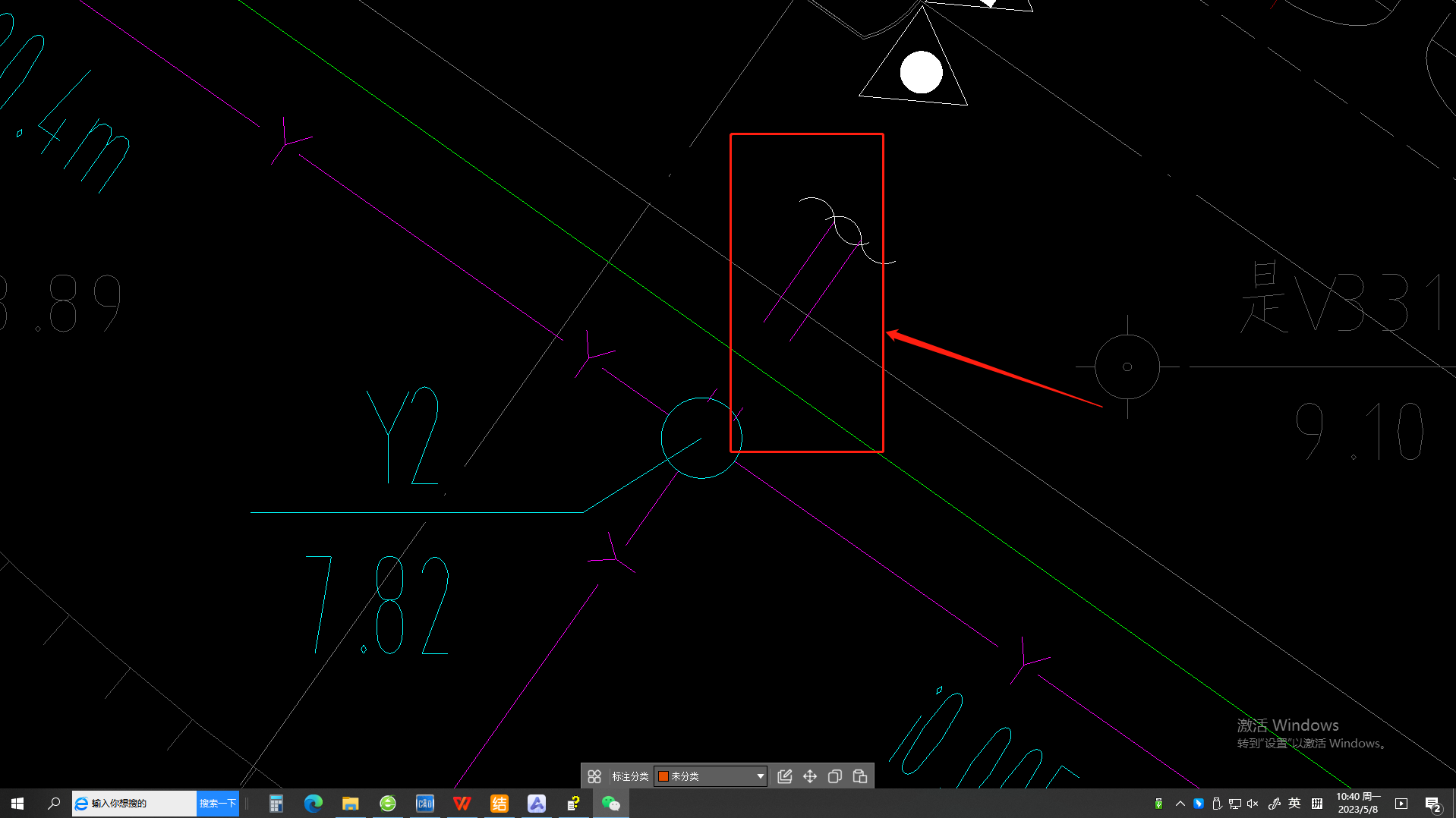Open WPS Office from taskbar
1456x818 pixels.
[462, 803]
